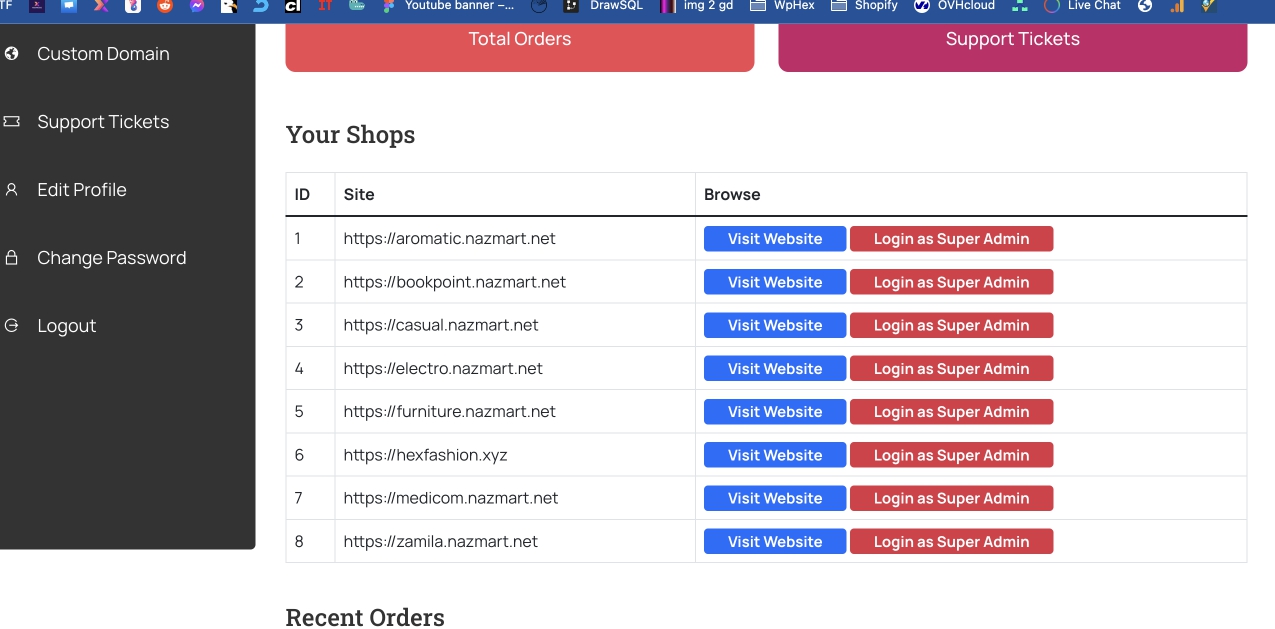Screen dimensions: 1275x629
Task: Open the Messenger bookmark icon
Action: pos(197,6)
